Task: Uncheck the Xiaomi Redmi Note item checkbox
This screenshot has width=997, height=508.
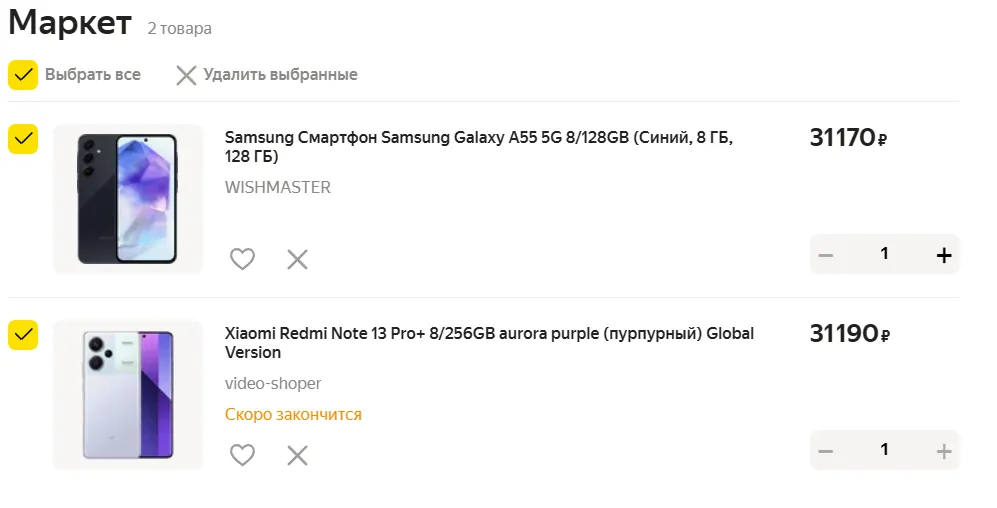Action: (x=23, y=335)
